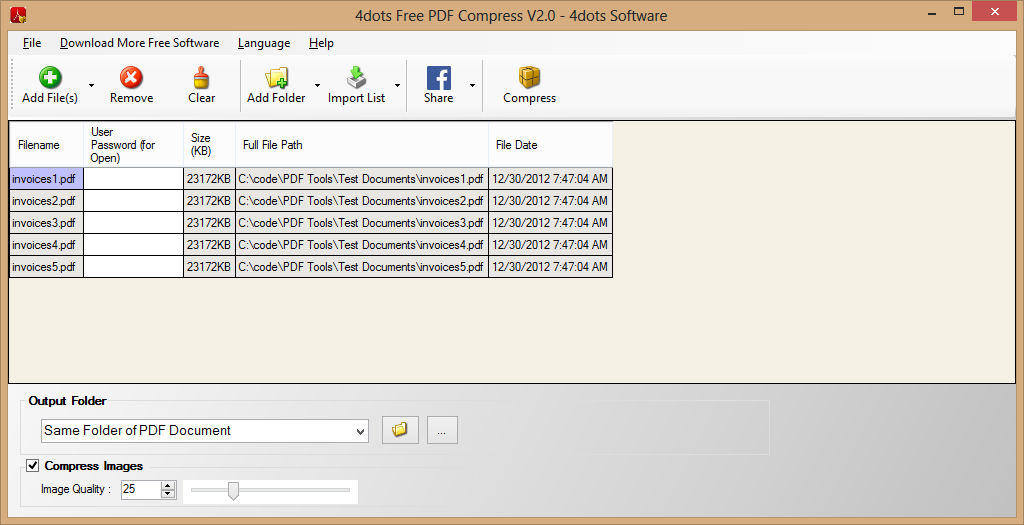The image size is (1024, 525).
Task: Expand the Import List dropdown arrow
Action: click(x=397, y=86)
